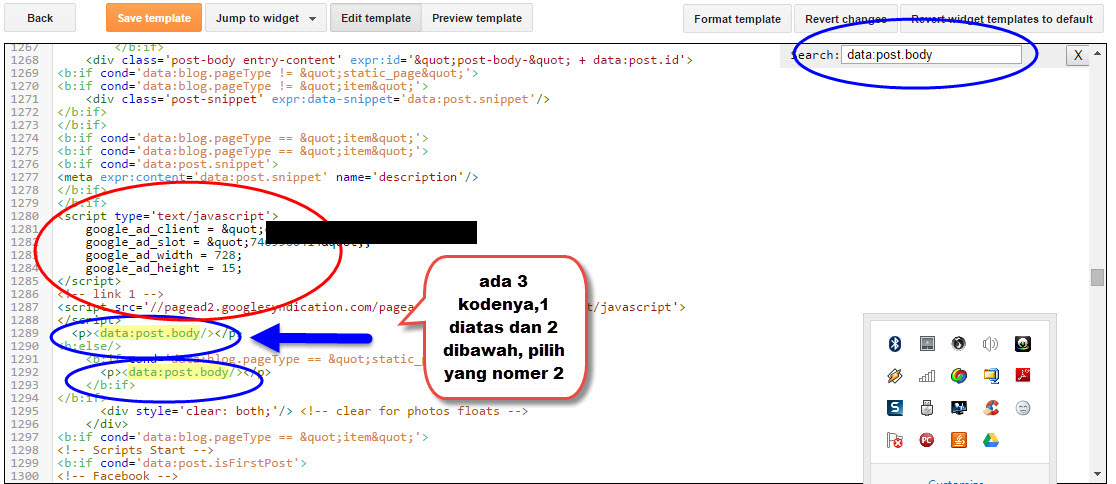This screenshot has width=1116, height=484.
Task: Click the orange Save template button
Action: point(154,18)
